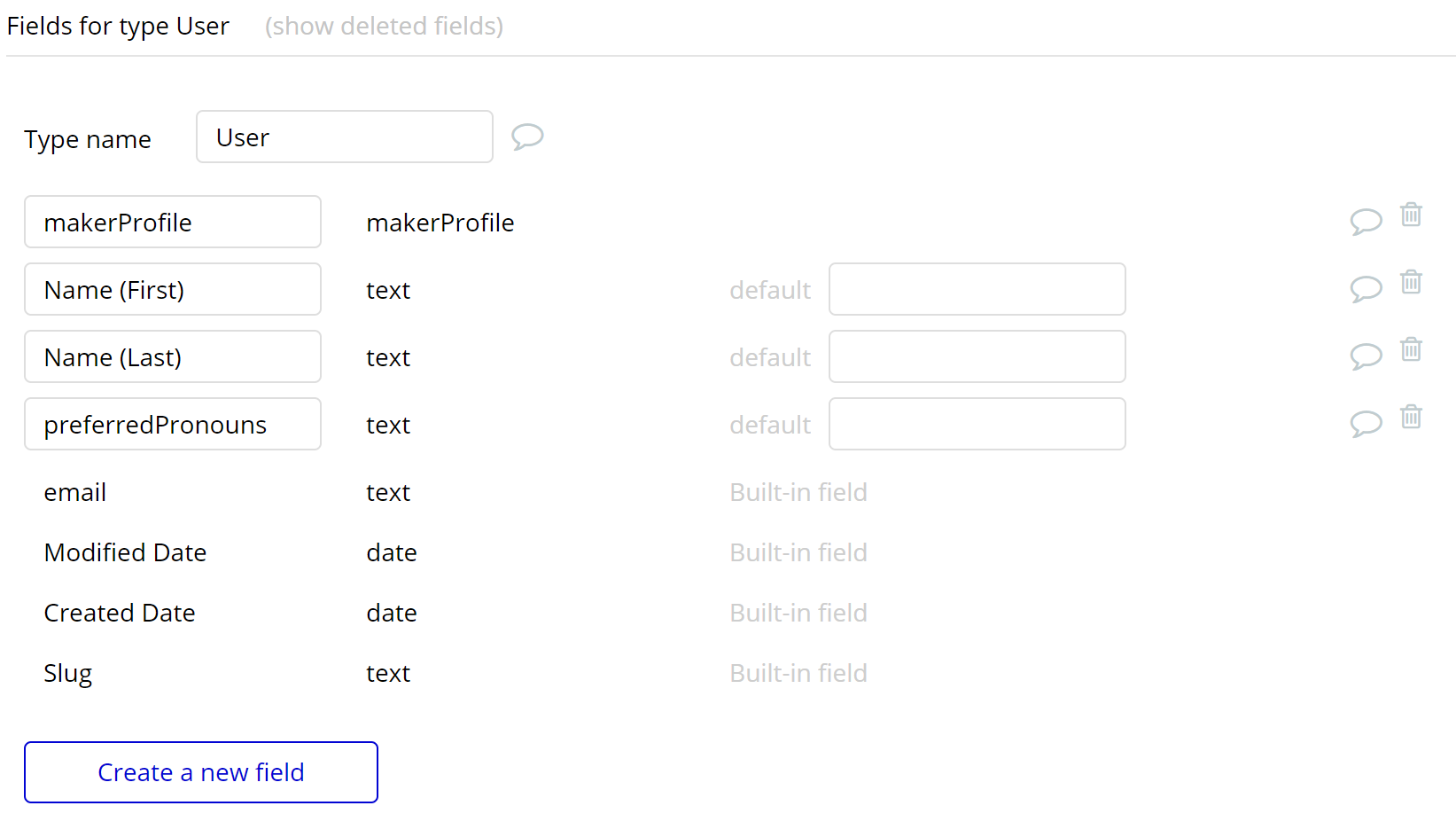Edit the preferredPronouns field name box
1456x837 pixels.
coord(173,424)
